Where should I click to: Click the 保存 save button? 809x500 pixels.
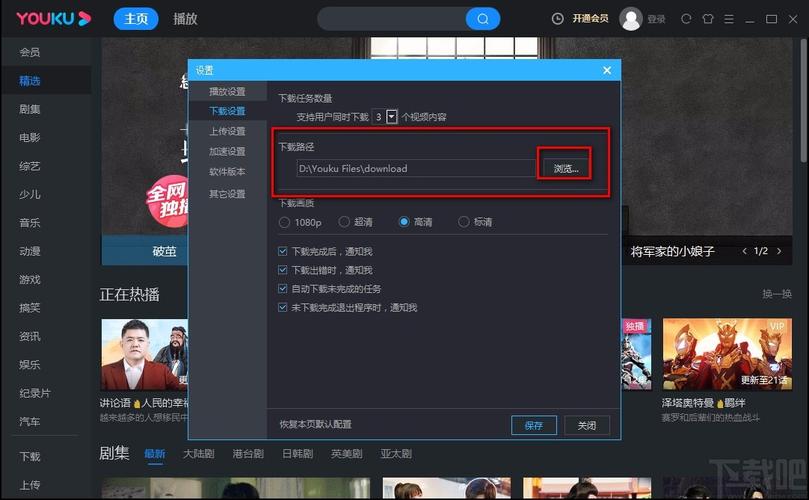click(x=533, y=425)
